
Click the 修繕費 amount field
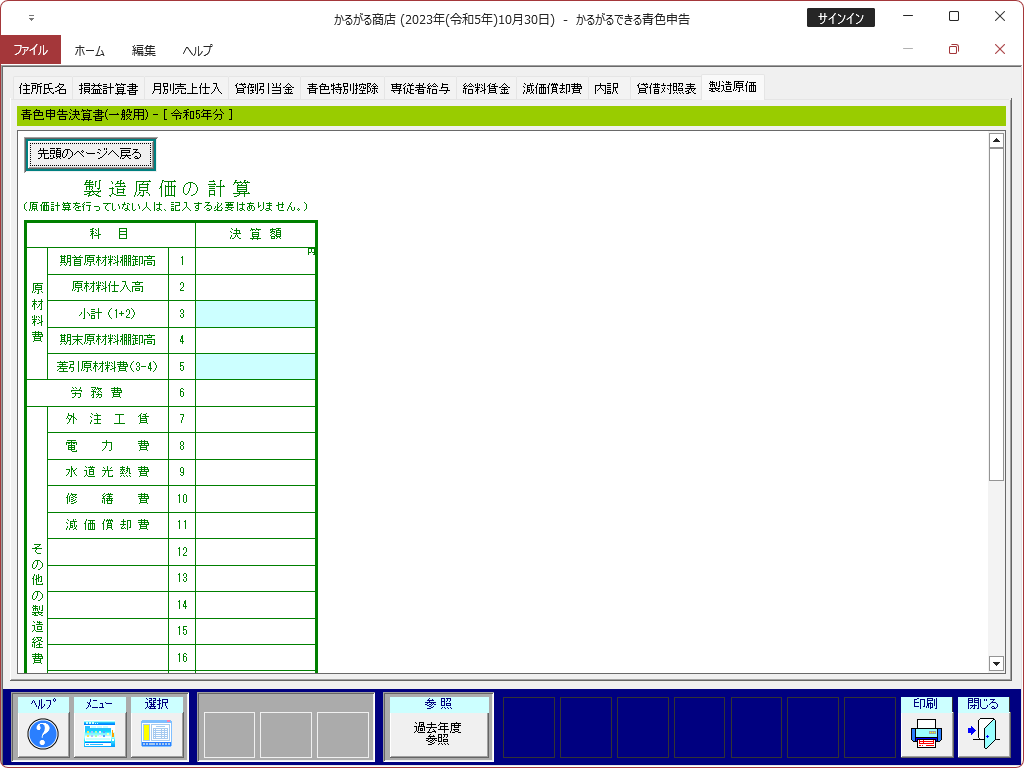point(255,499)
